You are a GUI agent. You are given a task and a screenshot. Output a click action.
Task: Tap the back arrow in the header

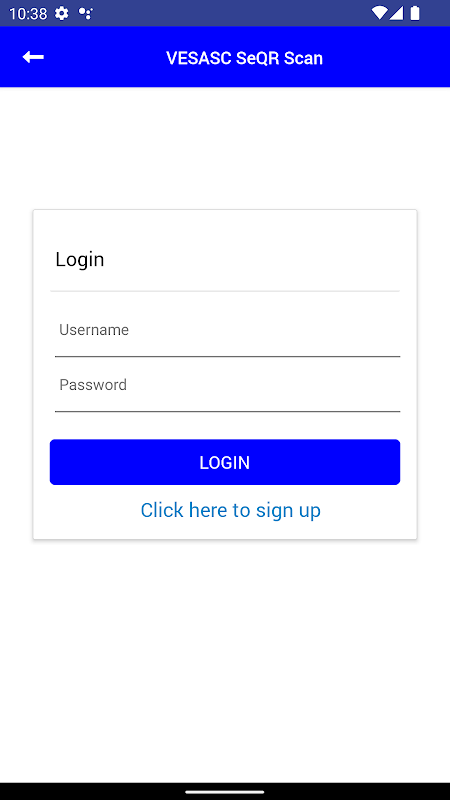(33, 57)
